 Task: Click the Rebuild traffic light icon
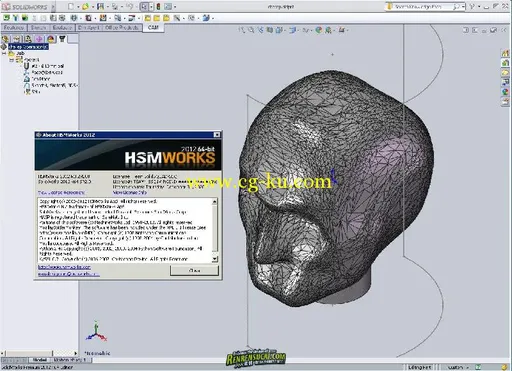click(x=158, y=6)
